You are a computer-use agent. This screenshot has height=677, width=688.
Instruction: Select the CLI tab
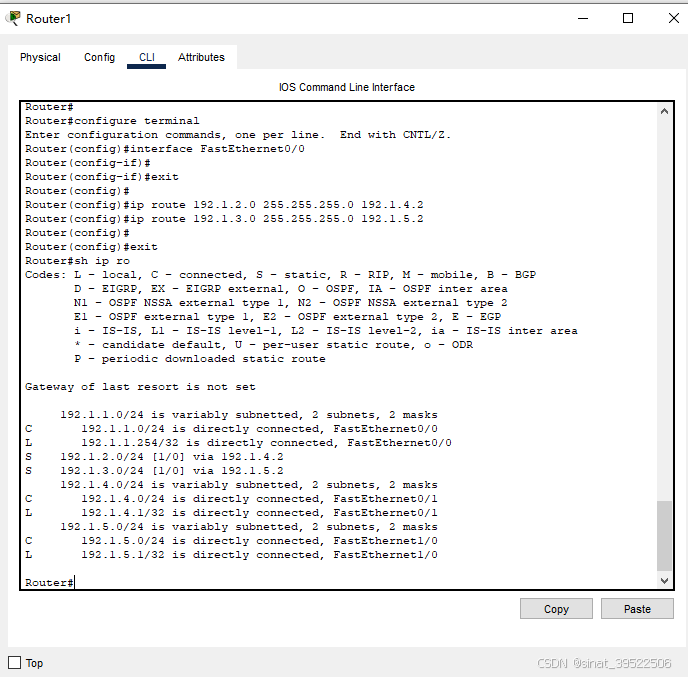[x=147, y=57]
